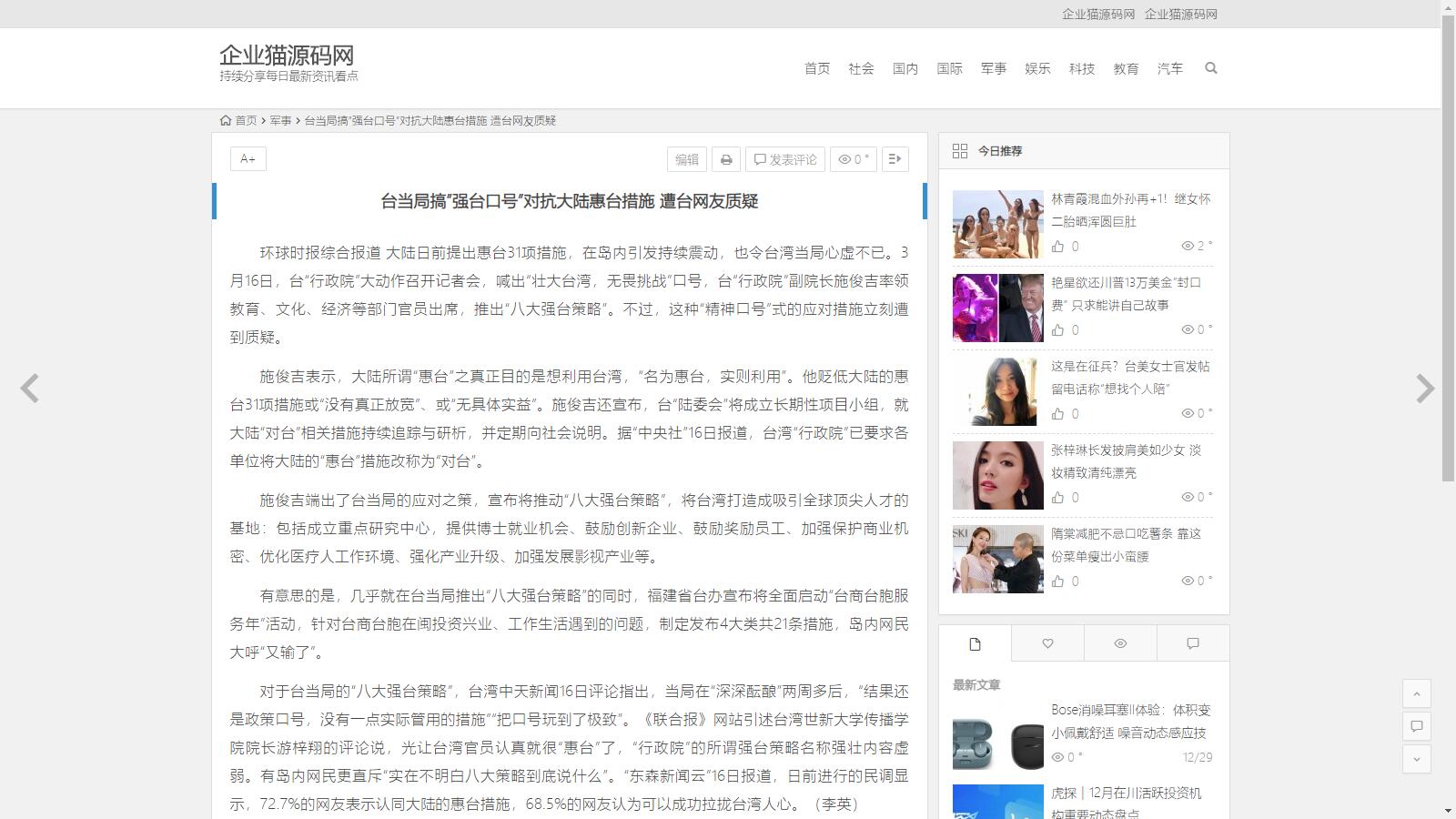Click the print icon above article
This screenshot has height=819, width=1456.
(x=725, y=159)
